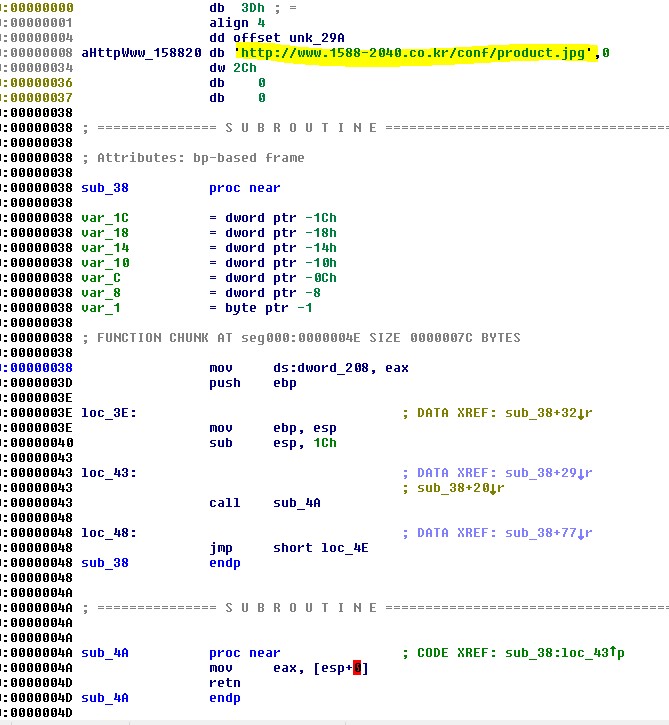Click the red highlighted 0 in [esp+0]
Image resolution: width=669 pixels, height=725 pixels.
tap(357, 668)
